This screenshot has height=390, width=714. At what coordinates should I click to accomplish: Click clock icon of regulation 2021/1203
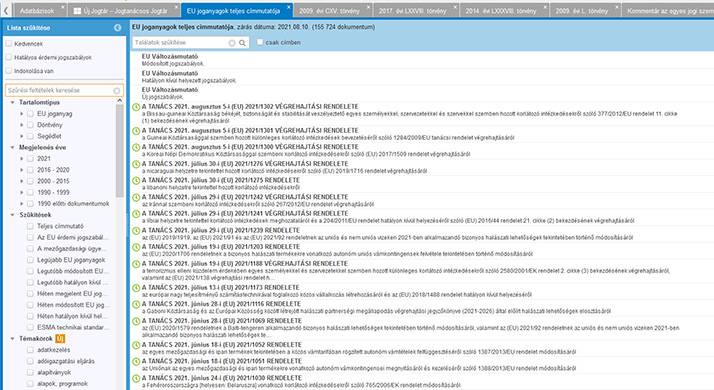136,247
